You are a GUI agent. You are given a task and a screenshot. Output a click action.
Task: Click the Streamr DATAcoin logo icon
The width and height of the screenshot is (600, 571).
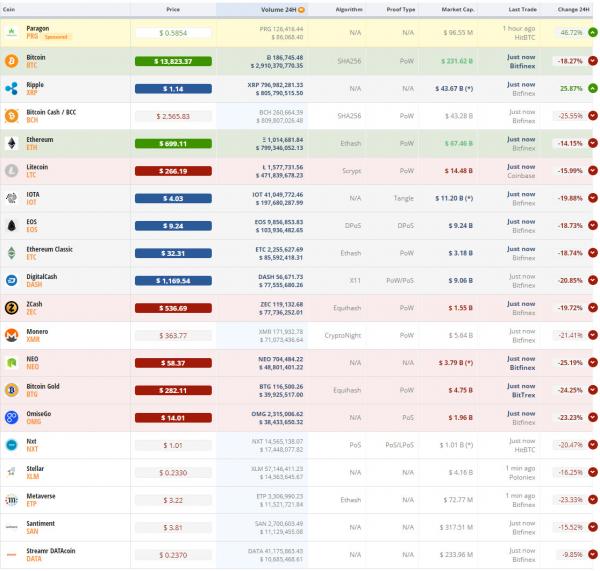point(11,555)
